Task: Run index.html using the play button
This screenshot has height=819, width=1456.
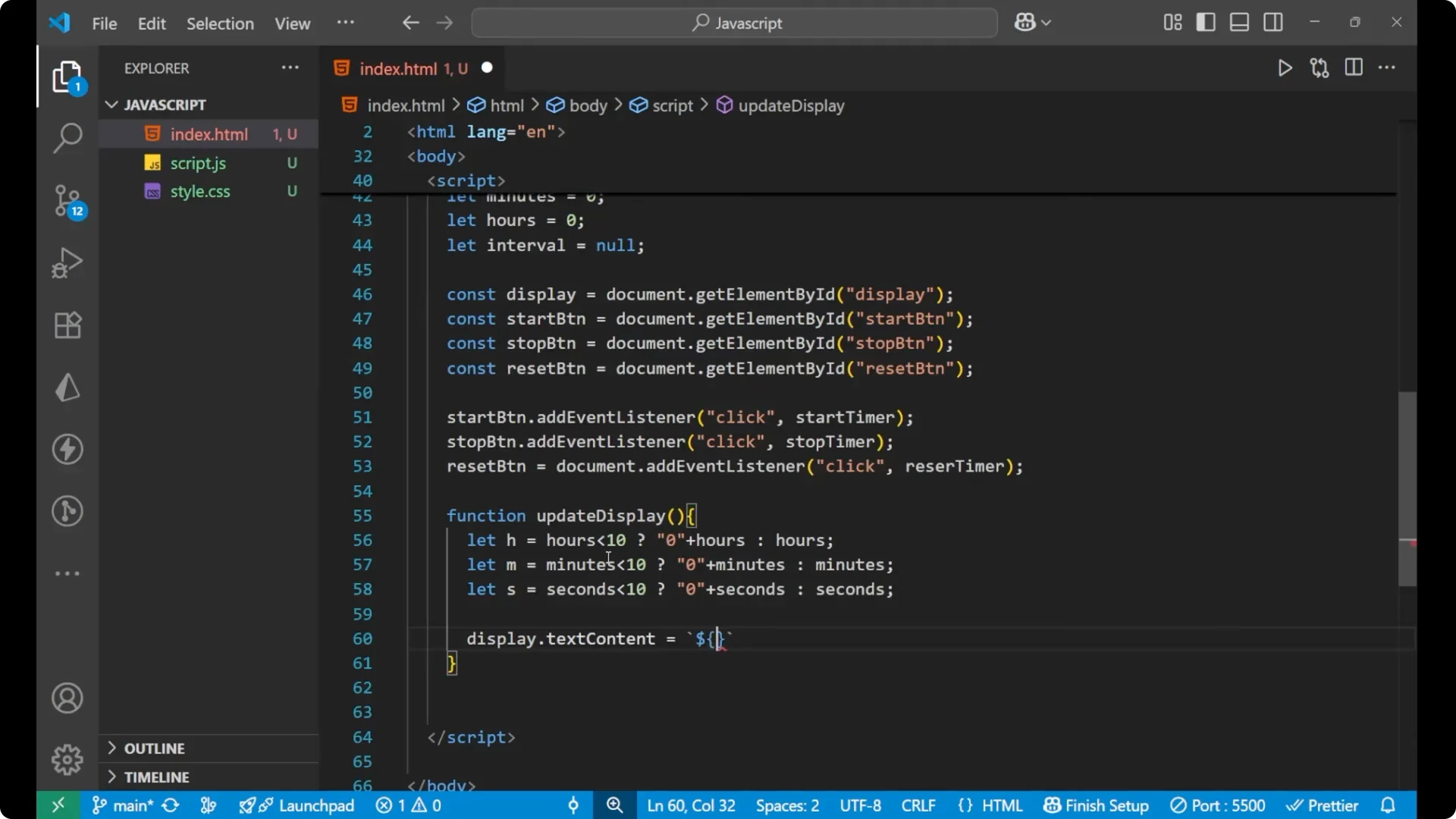Action: [1285, 67]
